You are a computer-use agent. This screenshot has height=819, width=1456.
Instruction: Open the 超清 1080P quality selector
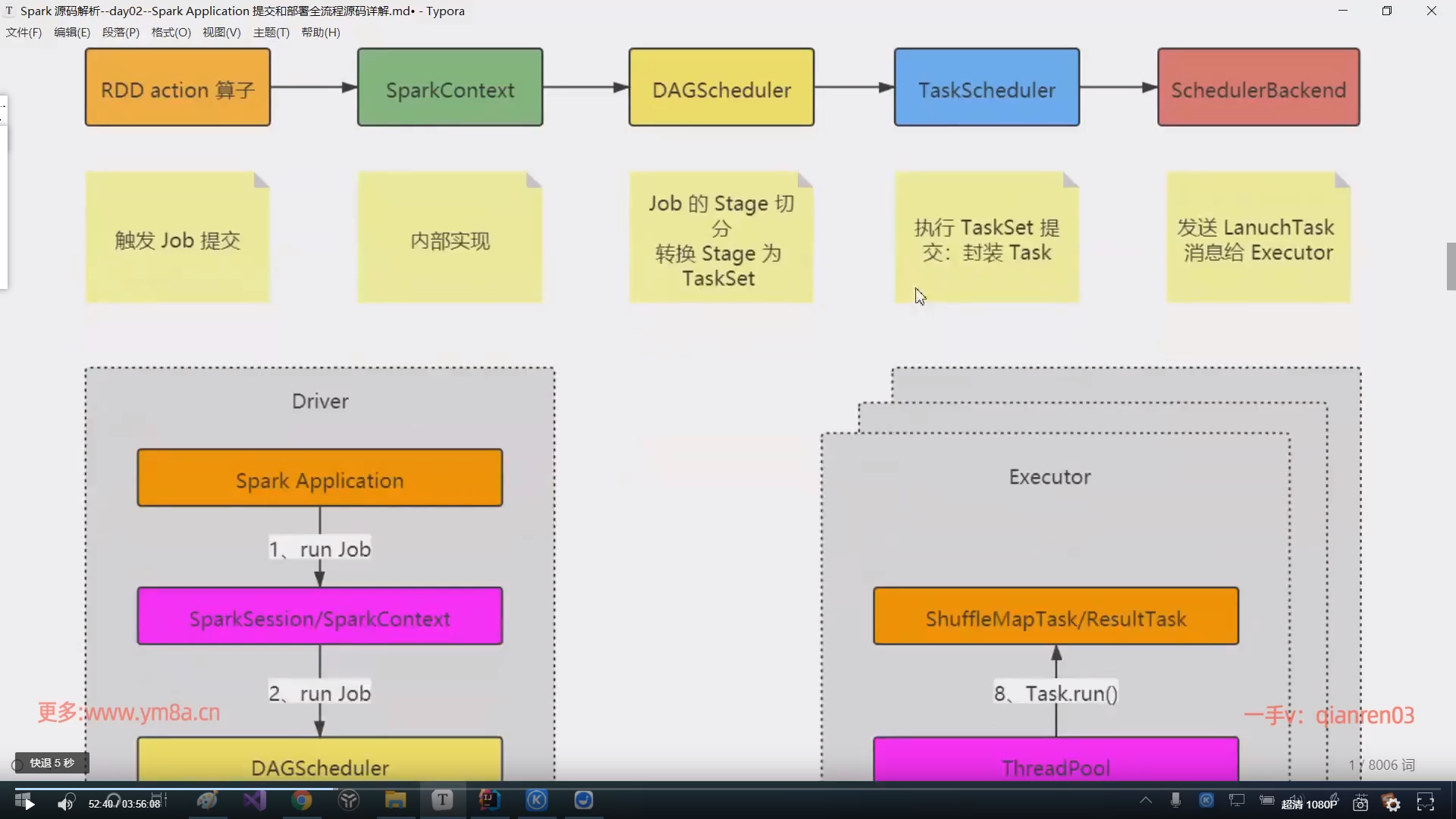click(1310, 804)
